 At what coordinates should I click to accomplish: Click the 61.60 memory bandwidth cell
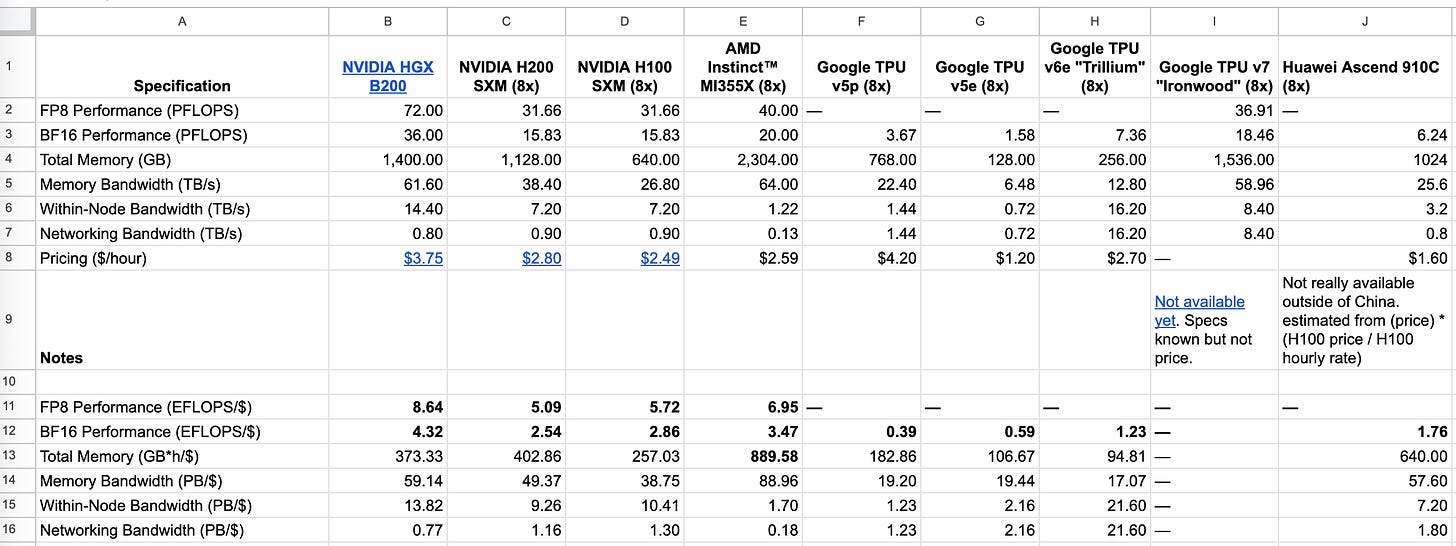pos(388,185)
